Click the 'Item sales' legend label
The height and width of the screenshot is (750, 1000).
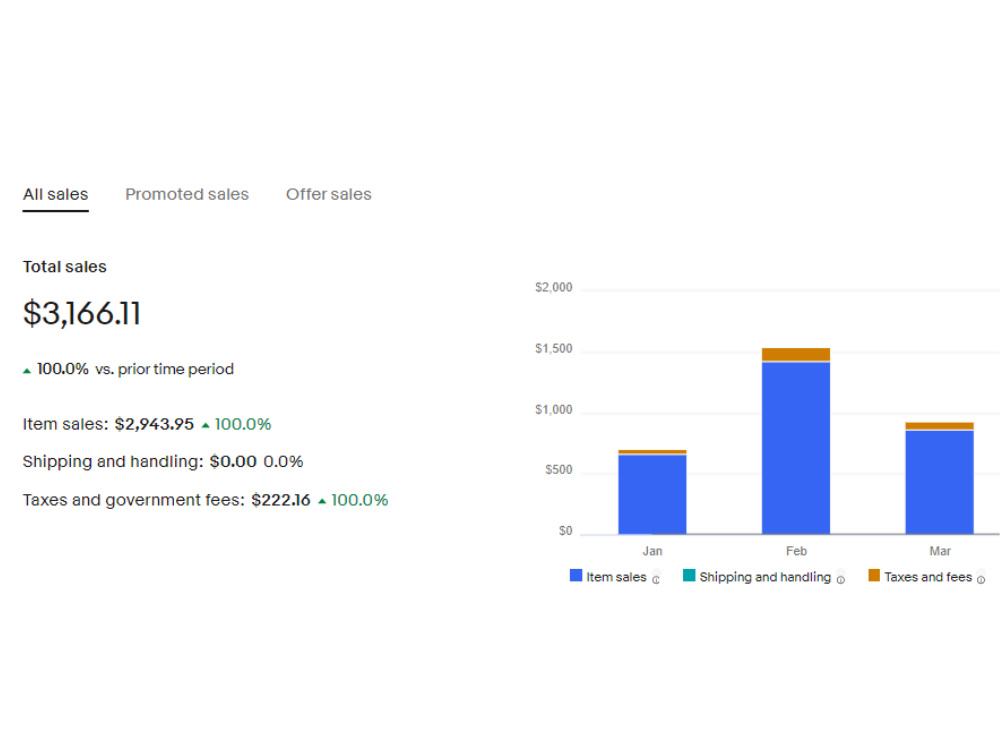[x=616, y=577]
